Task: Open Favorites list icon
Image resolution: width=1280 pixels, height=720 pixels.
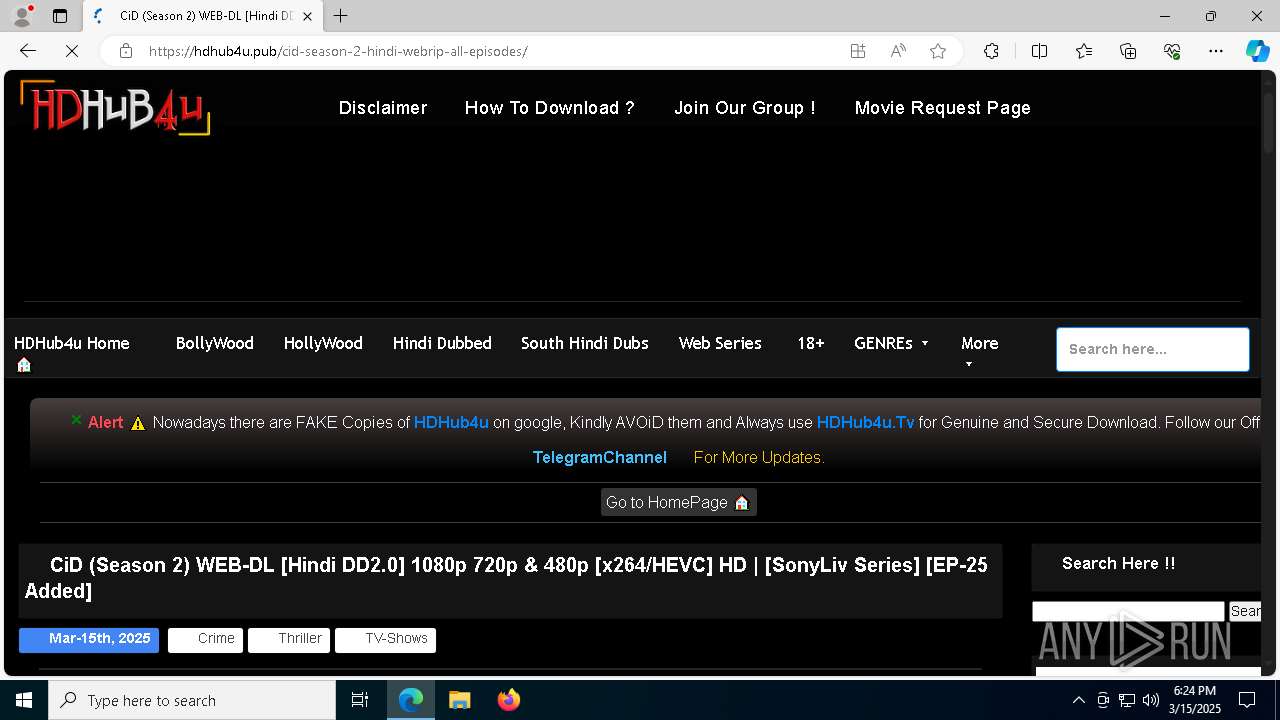Action: [x=1084, y=51]
